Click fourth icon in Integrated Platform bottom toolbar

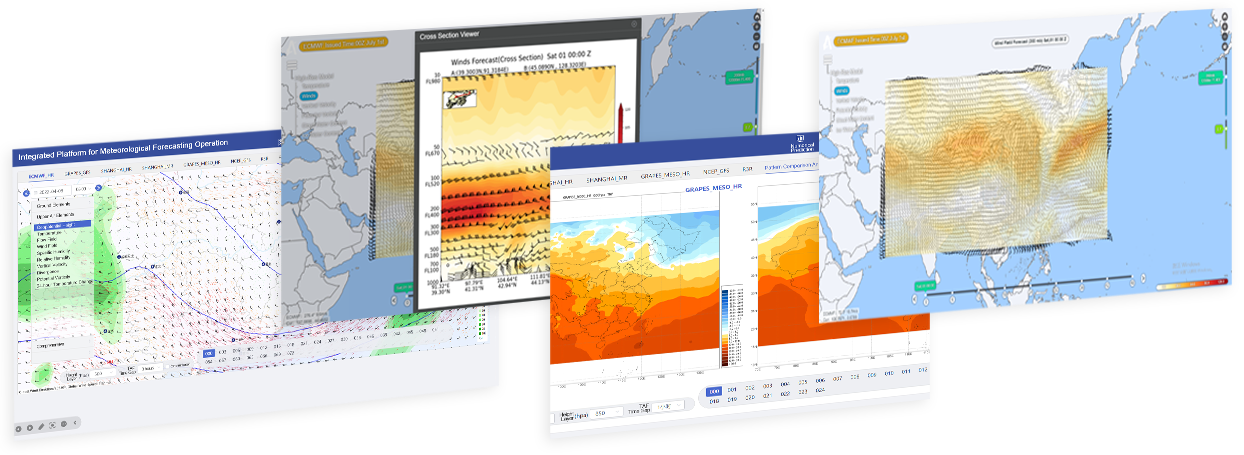[52, 425]
